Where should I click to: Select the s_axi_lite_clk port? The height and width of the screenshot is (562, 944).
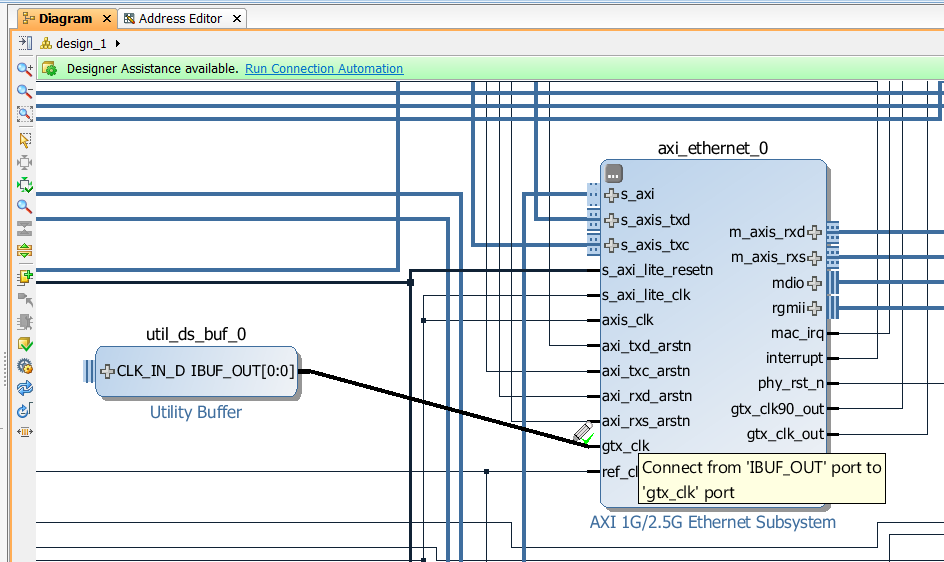pos(646,295)
